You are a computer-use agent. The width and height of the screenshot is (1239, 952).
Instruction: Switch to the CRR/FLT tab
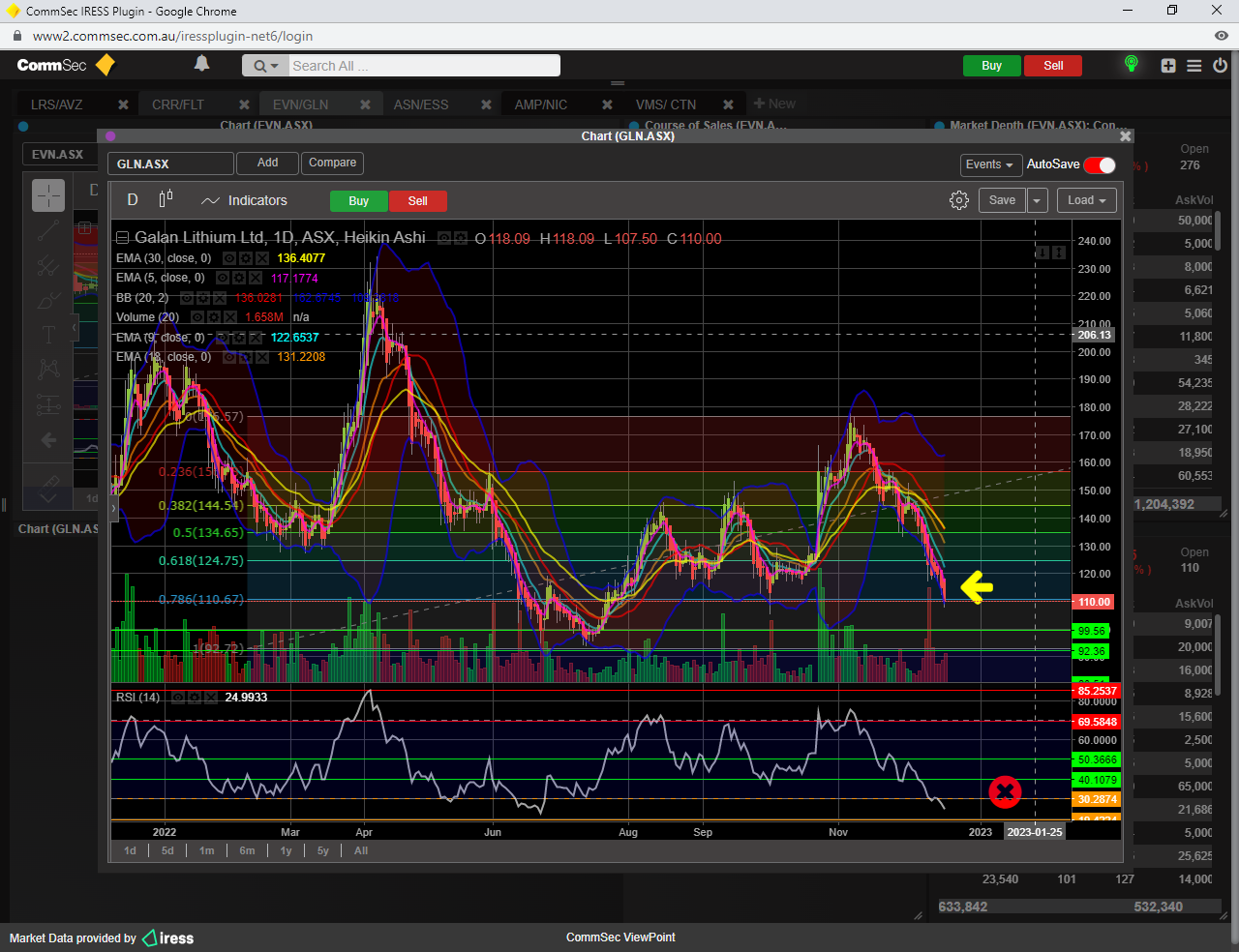coord(178,104)
